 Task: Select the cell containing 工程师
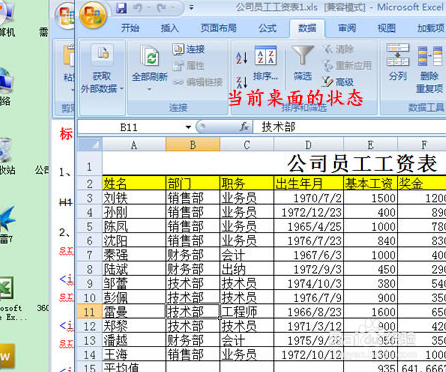click(x=247, y=312)
